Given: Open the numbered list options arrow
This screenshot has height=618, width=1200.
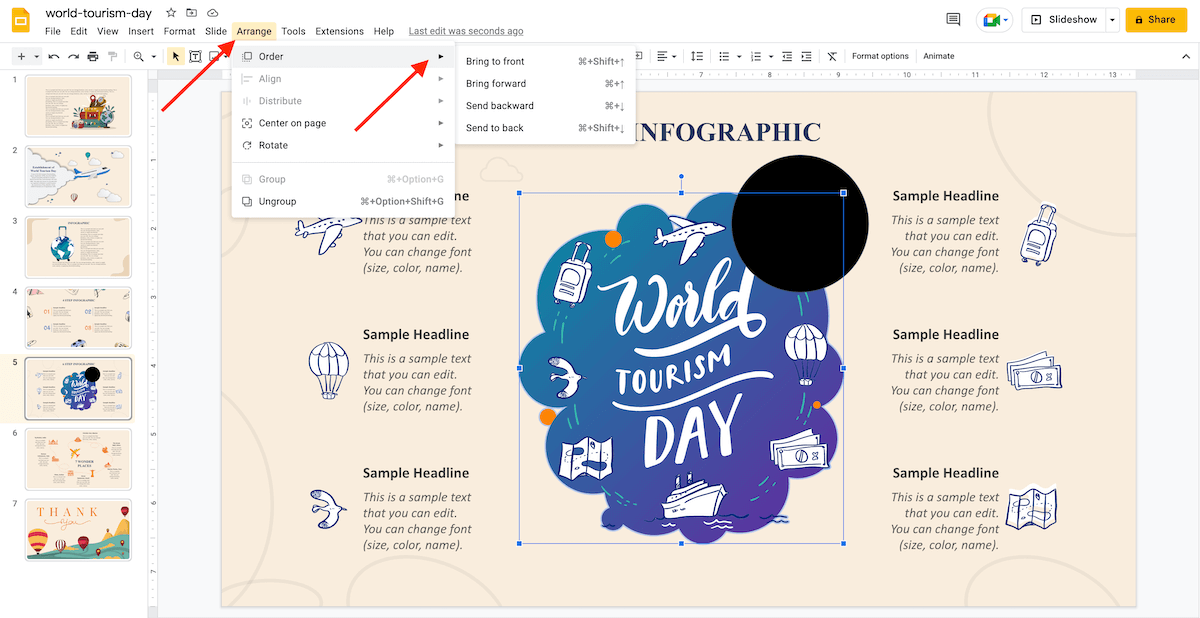Looking at the screenshot, I should [x=769, y=57].
